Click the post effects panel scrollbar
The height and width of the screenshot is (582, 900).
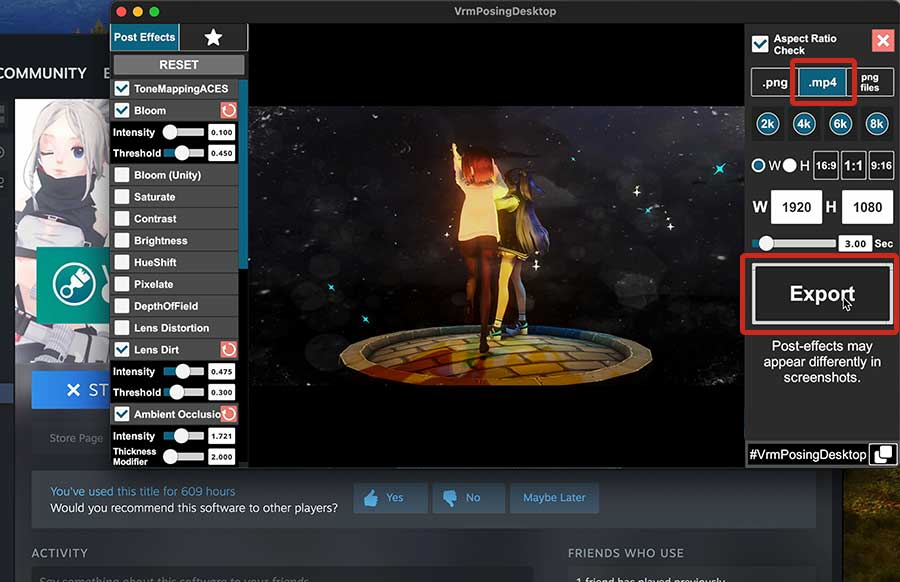243,174
